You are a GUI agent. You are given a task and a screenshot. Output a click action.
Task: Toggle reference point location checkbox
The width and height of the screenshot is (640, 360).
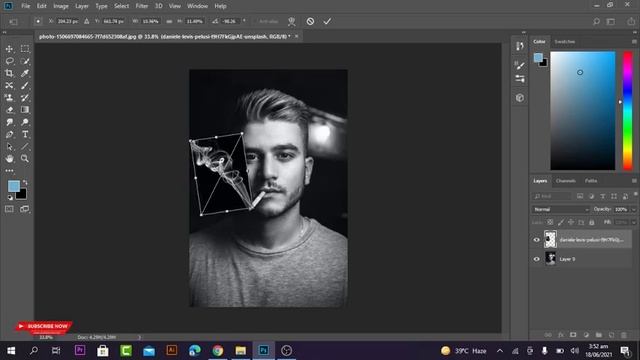[x=38, y=21]
